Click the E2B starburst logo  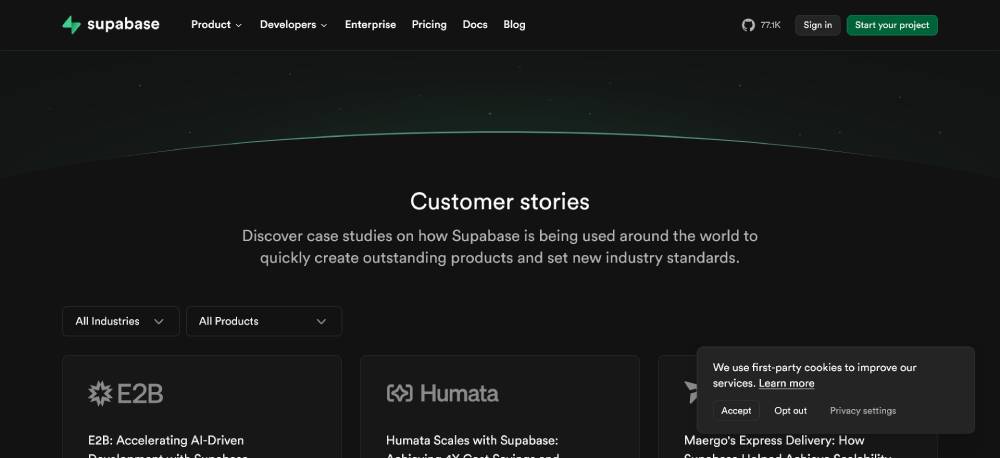point(99,394)
